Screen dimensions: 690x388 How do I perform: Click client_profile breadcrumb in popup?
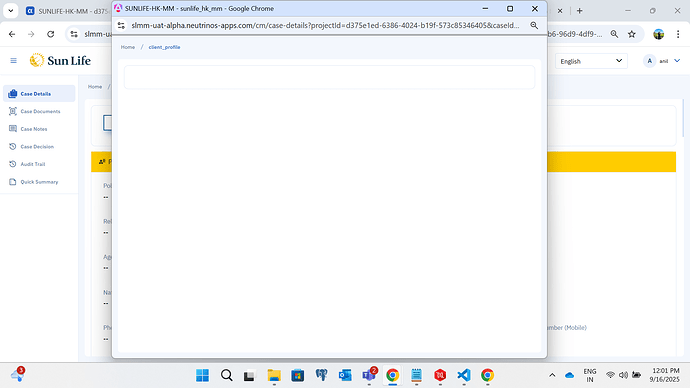coord(164,47)
